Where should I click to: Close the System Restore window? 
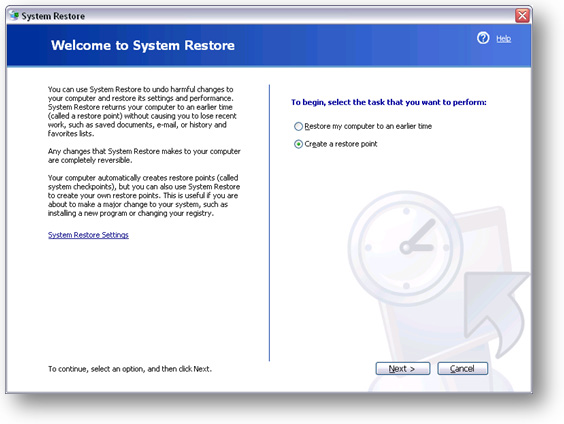(x=522, y=15)
